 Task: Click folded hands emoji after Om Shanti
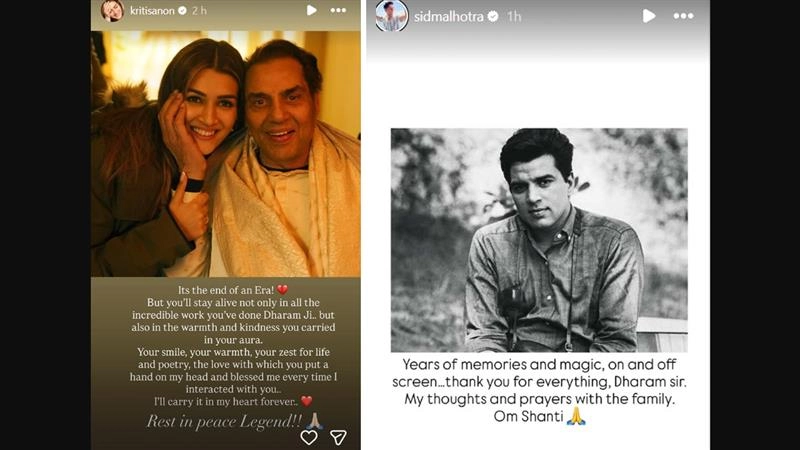tap(577, 416)
